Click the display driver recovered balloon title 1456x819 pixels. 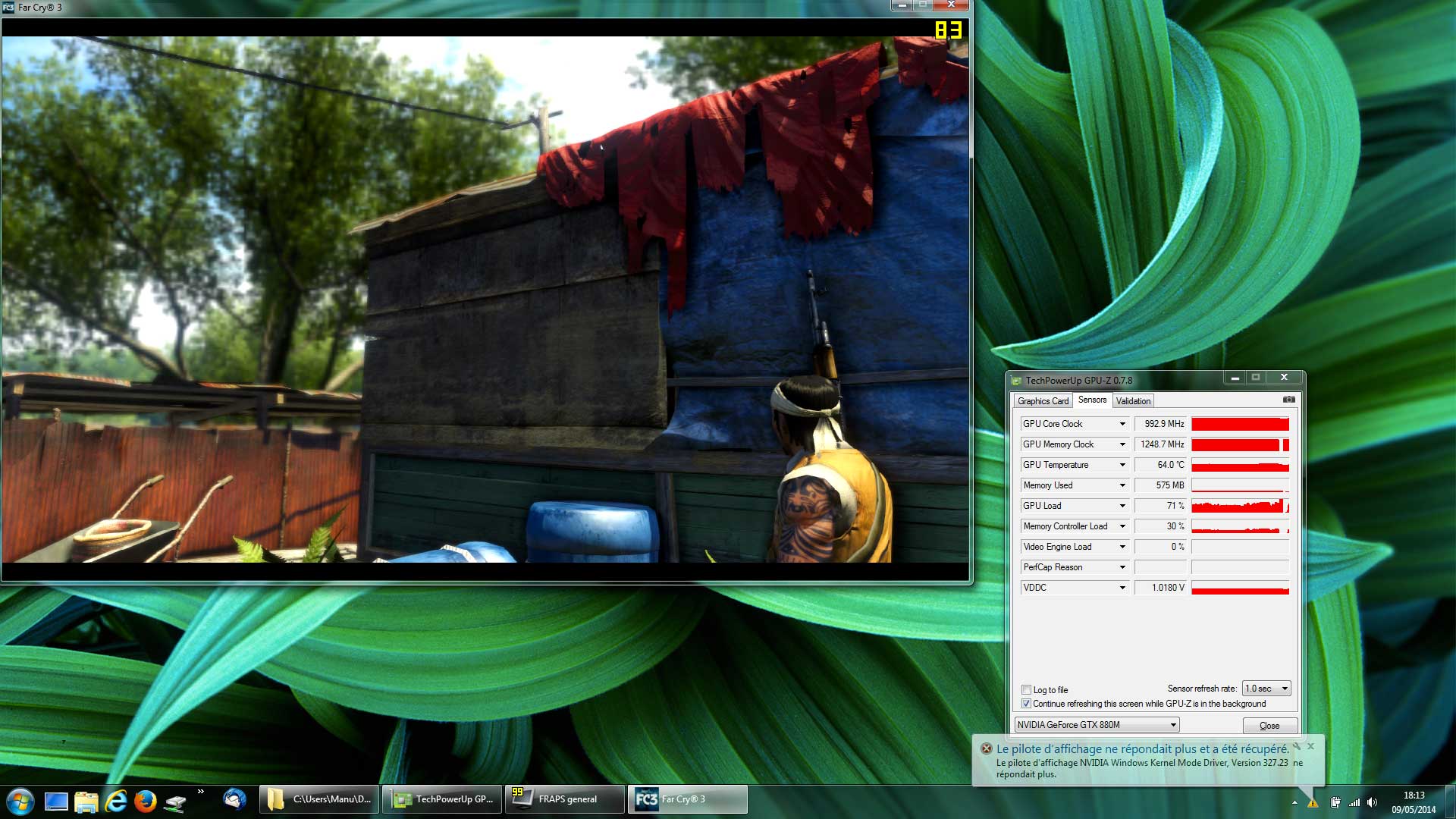click(x=1143, y=748)
